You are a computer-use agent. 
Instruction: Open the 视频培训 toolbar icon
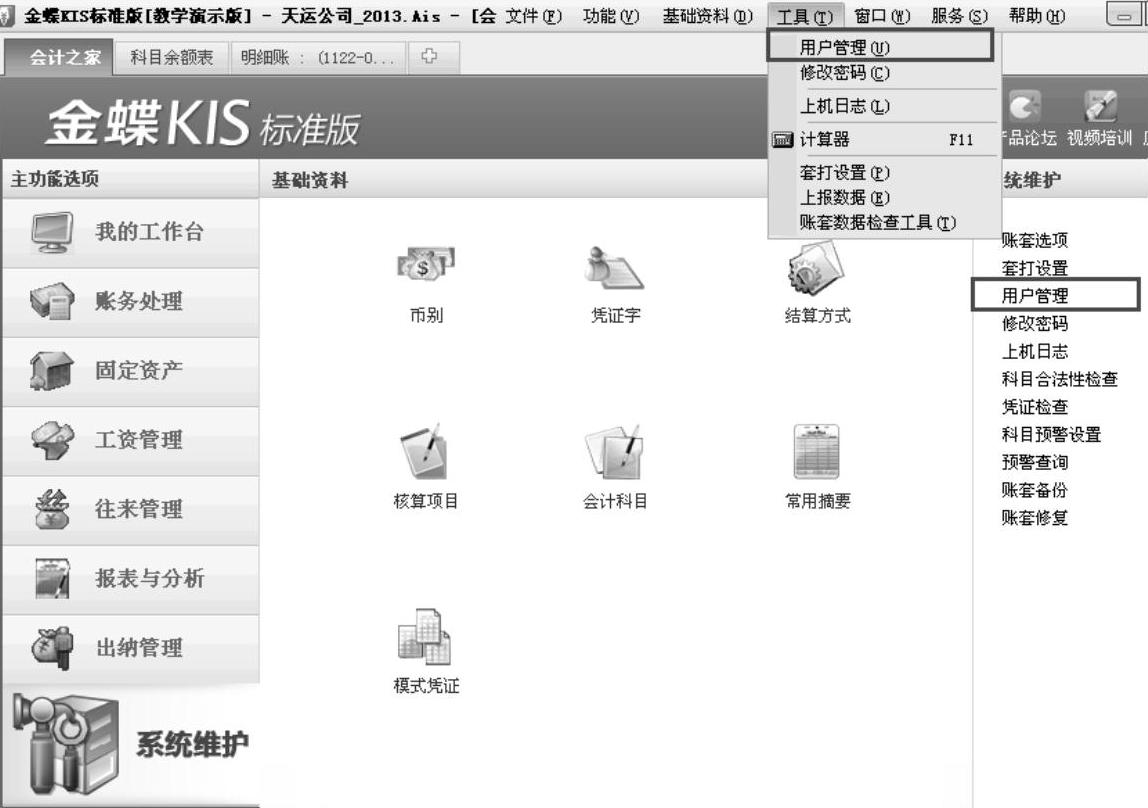pos(1100,108)
